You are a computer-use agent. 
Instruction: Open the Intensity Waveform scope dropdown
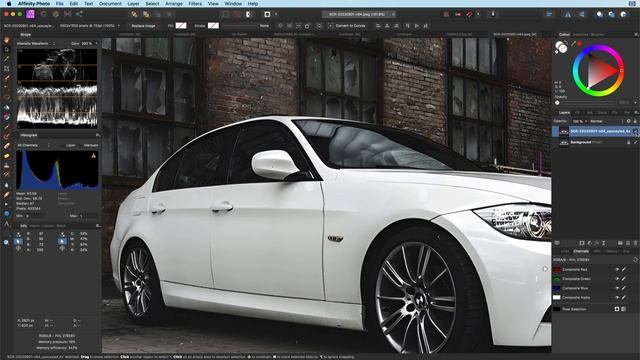(36, 43)
